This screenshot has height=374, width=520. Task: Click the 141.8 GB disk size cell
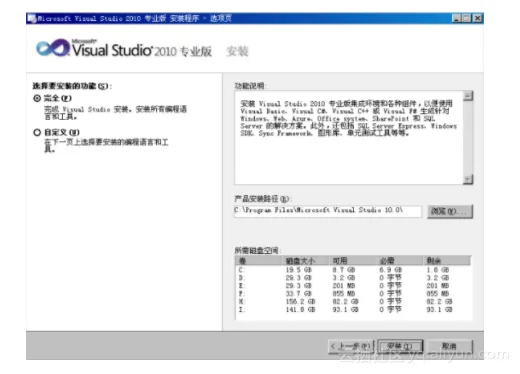(300, 310)
